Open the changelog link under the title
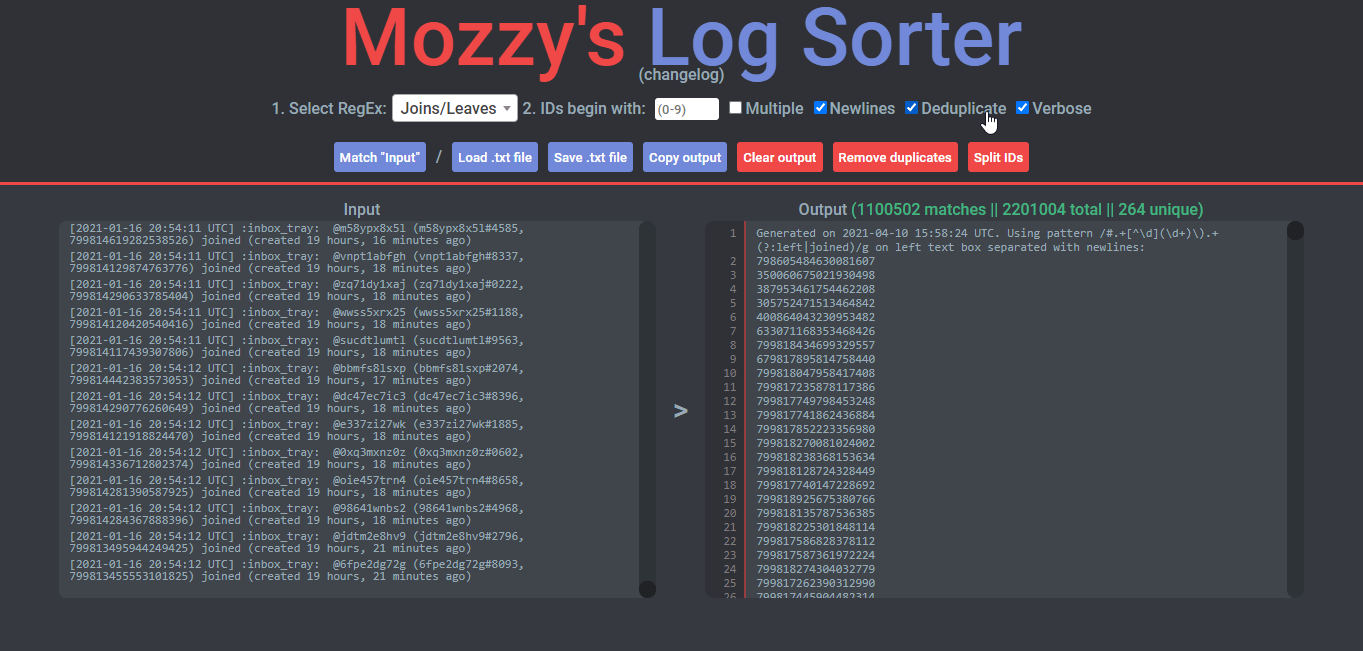This screenshot has height=651, width=1363. pyautogui.click(x=680, y=75)
